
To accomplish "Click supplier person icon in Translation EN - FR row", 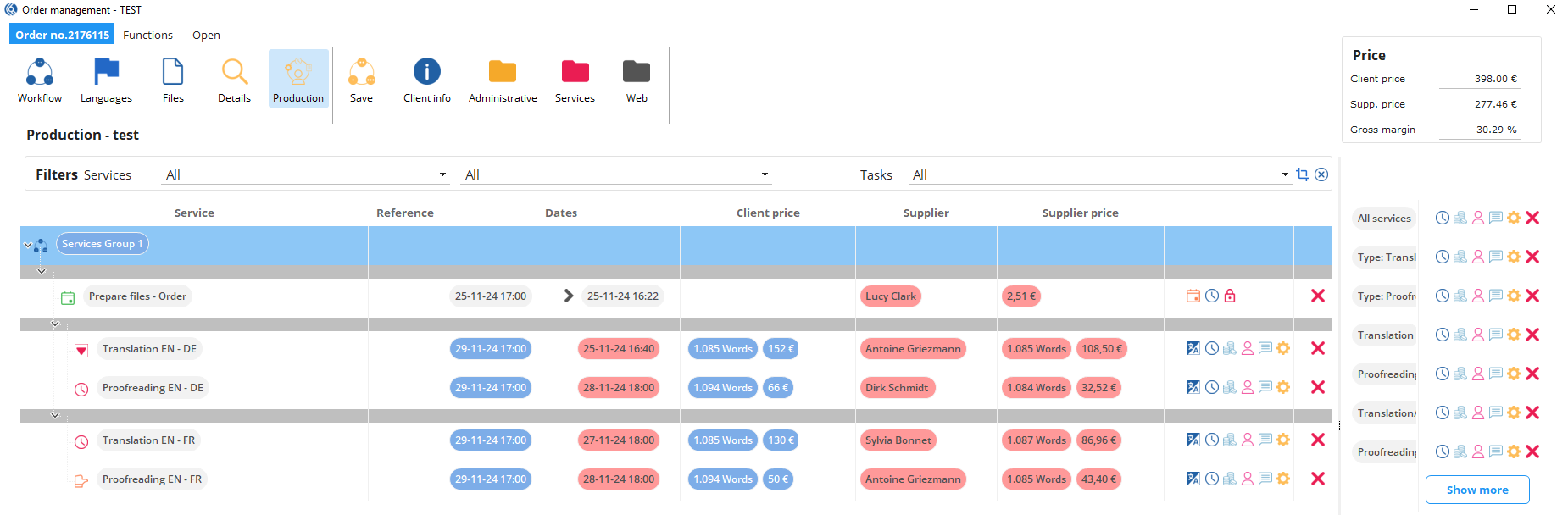I will click(1248, 440).
